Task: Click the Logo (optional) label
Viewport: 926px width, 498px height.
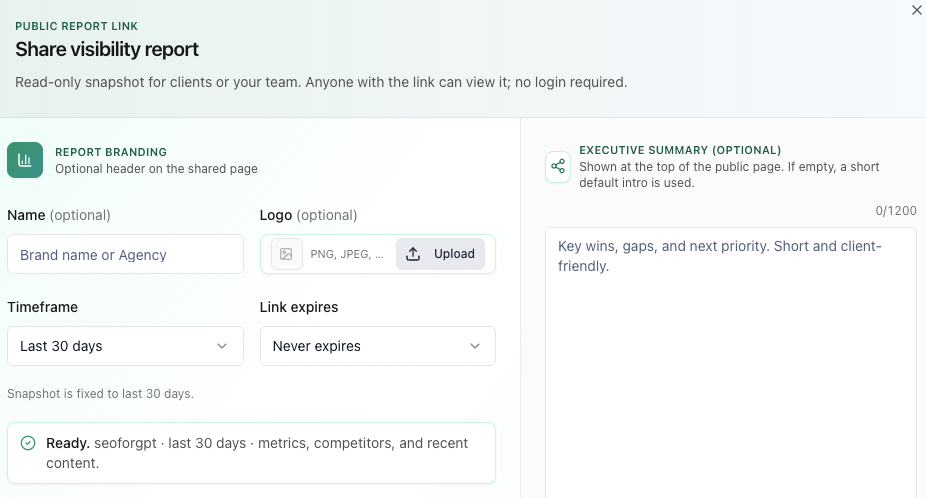Action: coord(308,215)
